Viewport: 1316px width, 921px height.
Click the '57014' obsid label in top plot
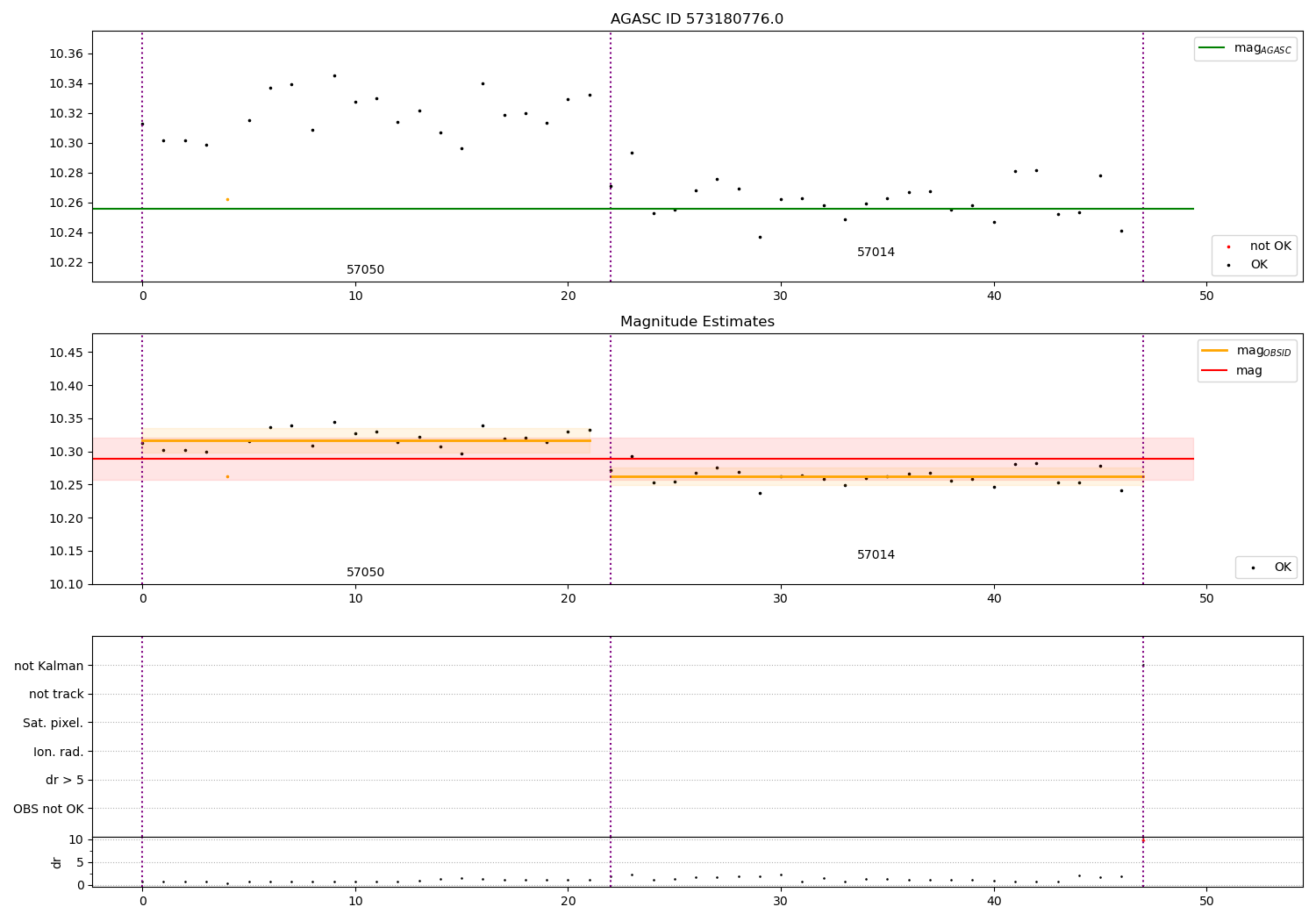coord(876,253)
